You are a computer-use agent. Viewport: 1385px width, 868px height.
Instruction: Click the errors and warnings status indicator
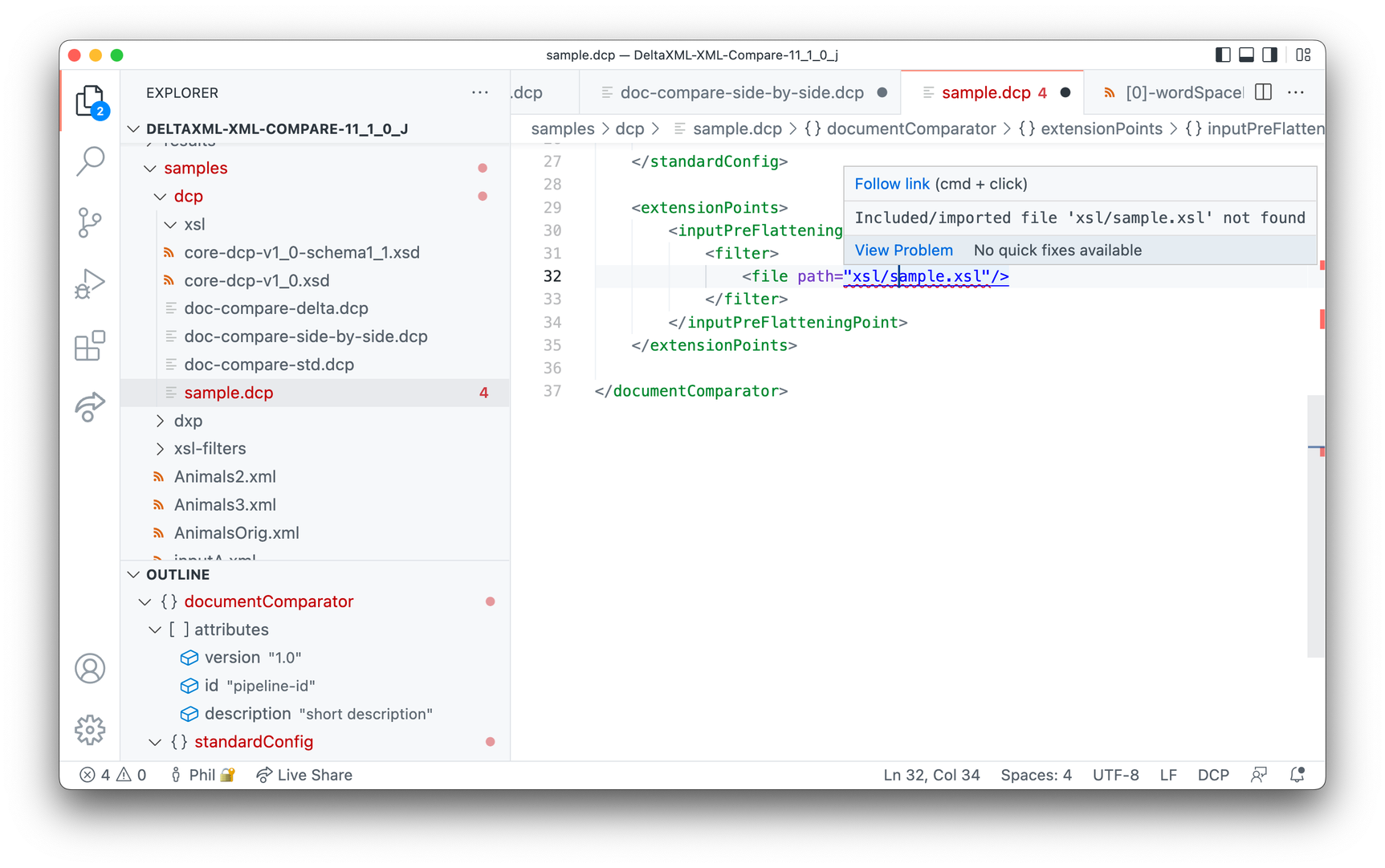point(112,774)
